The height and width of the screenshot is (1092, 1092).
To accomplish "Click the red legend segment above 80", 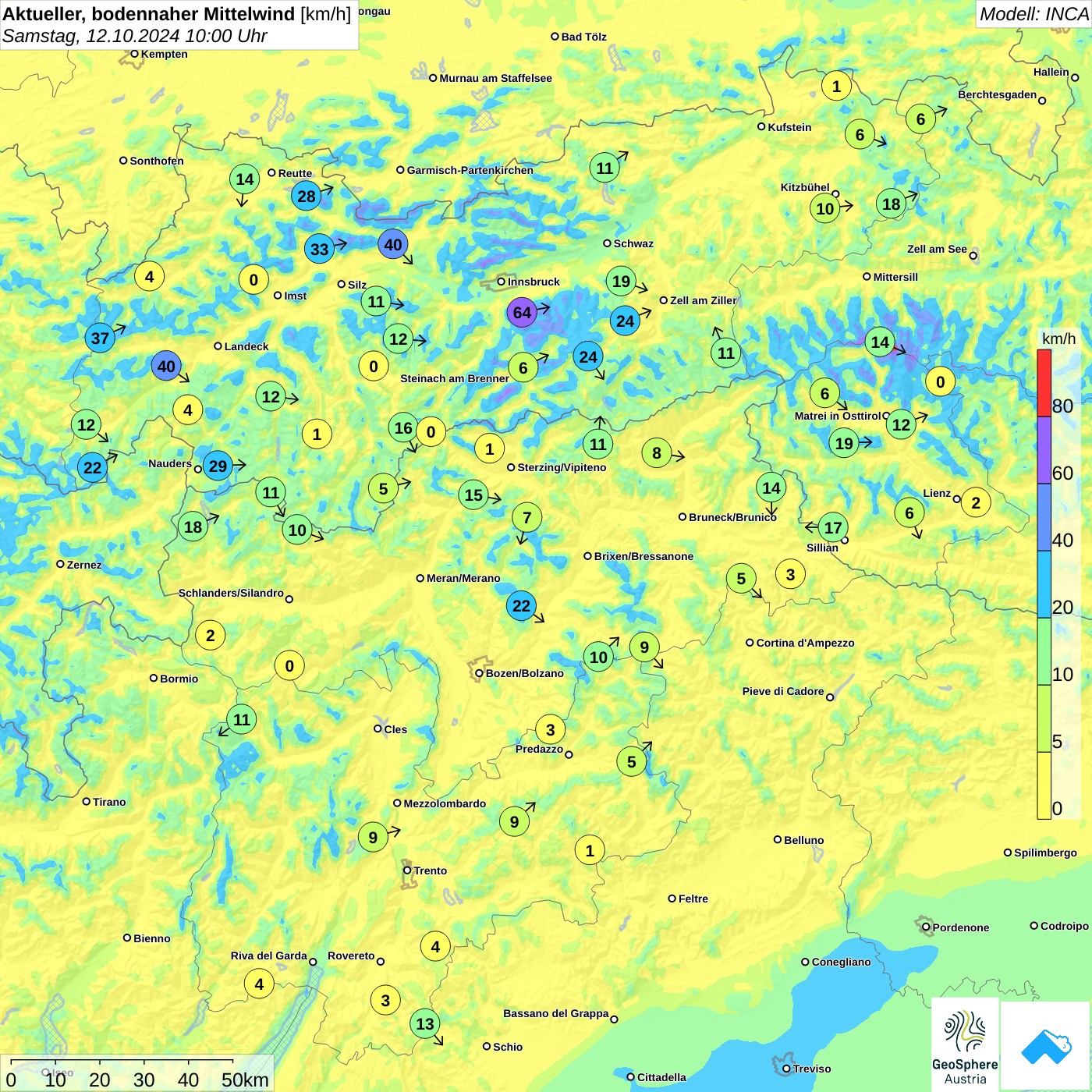I will (1044, 383).
